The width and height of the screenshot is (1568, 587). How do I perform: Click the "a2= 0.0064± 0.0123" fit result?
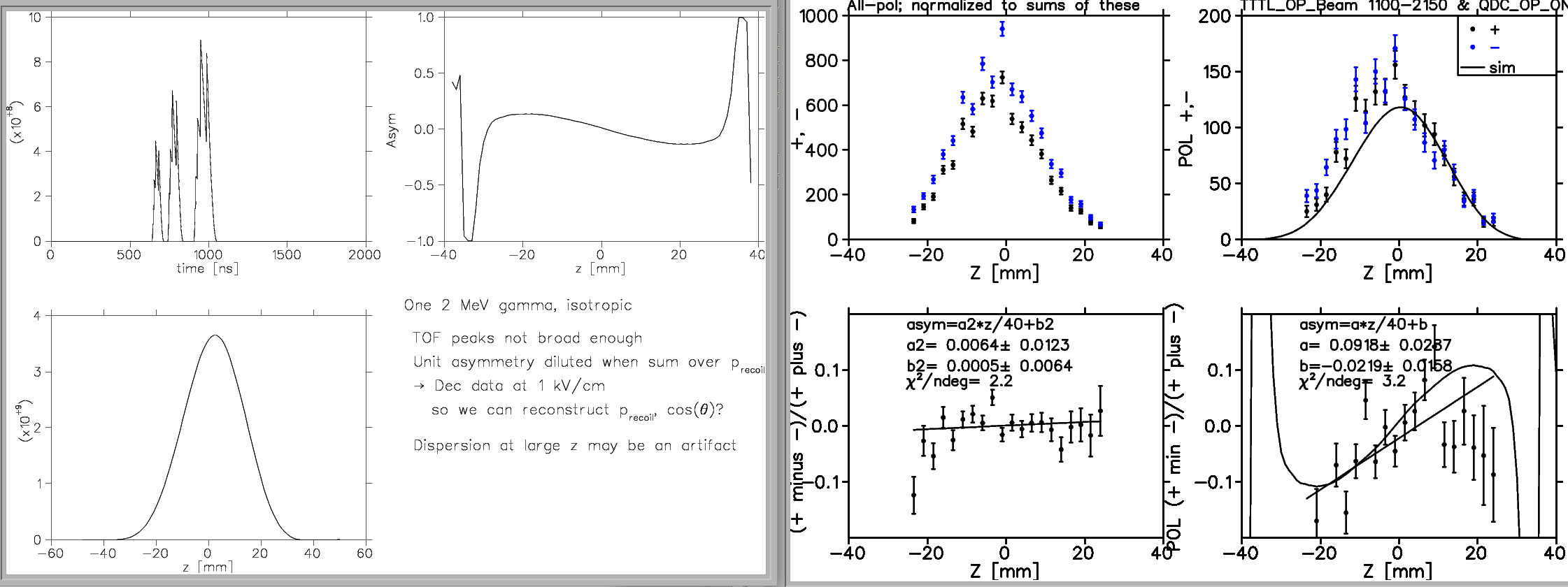pyautogui.click(x=988, y=345)
